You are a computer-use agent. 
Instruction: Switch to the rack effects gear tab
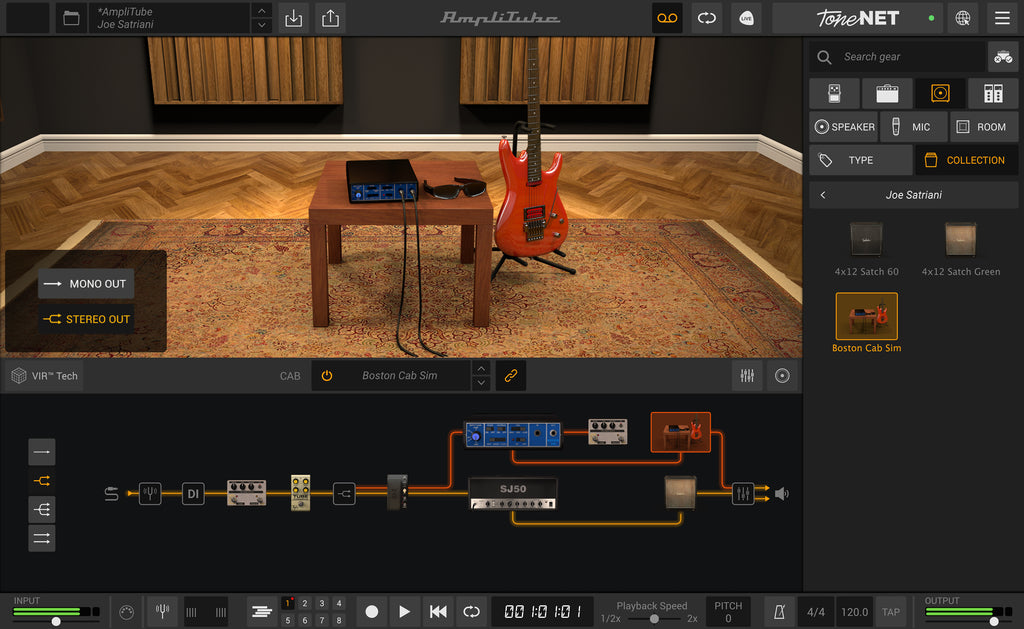[993, 93]
